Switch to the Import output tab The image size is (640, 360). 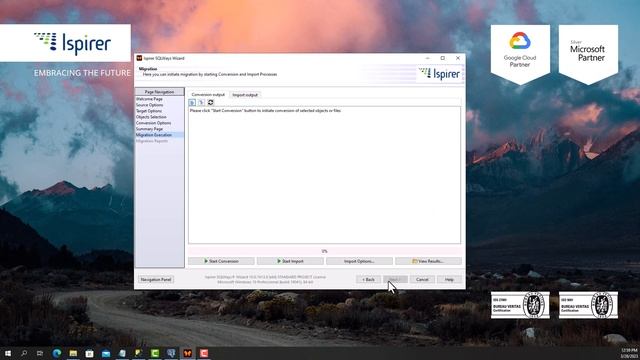245,95
